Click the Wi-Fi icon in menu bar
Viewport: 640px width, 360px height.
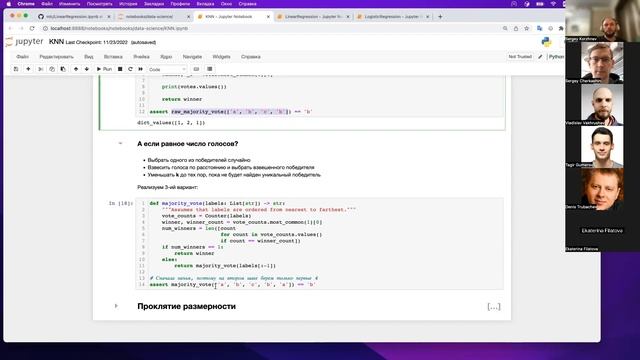[553, 4]
